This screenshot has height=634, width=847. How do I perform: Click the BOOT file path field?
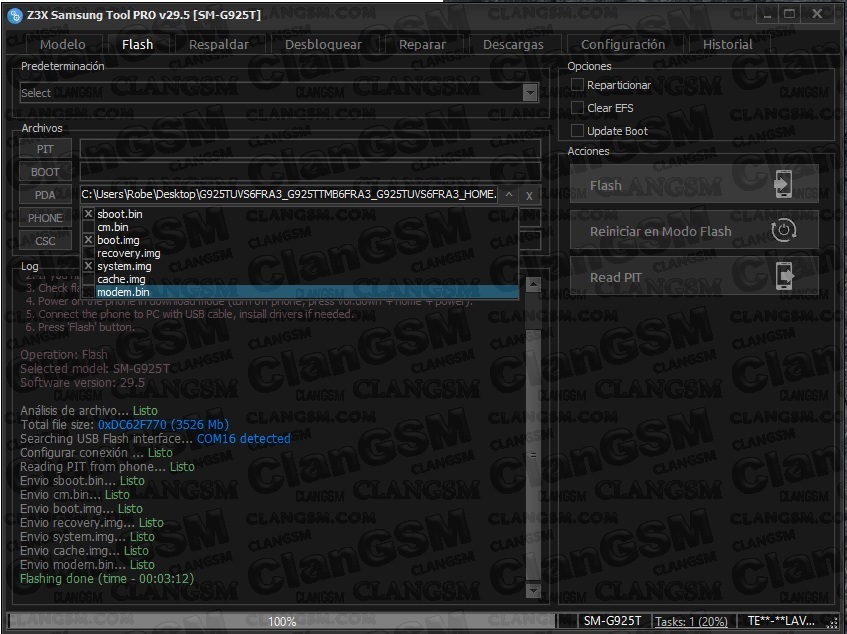(310, 172)
